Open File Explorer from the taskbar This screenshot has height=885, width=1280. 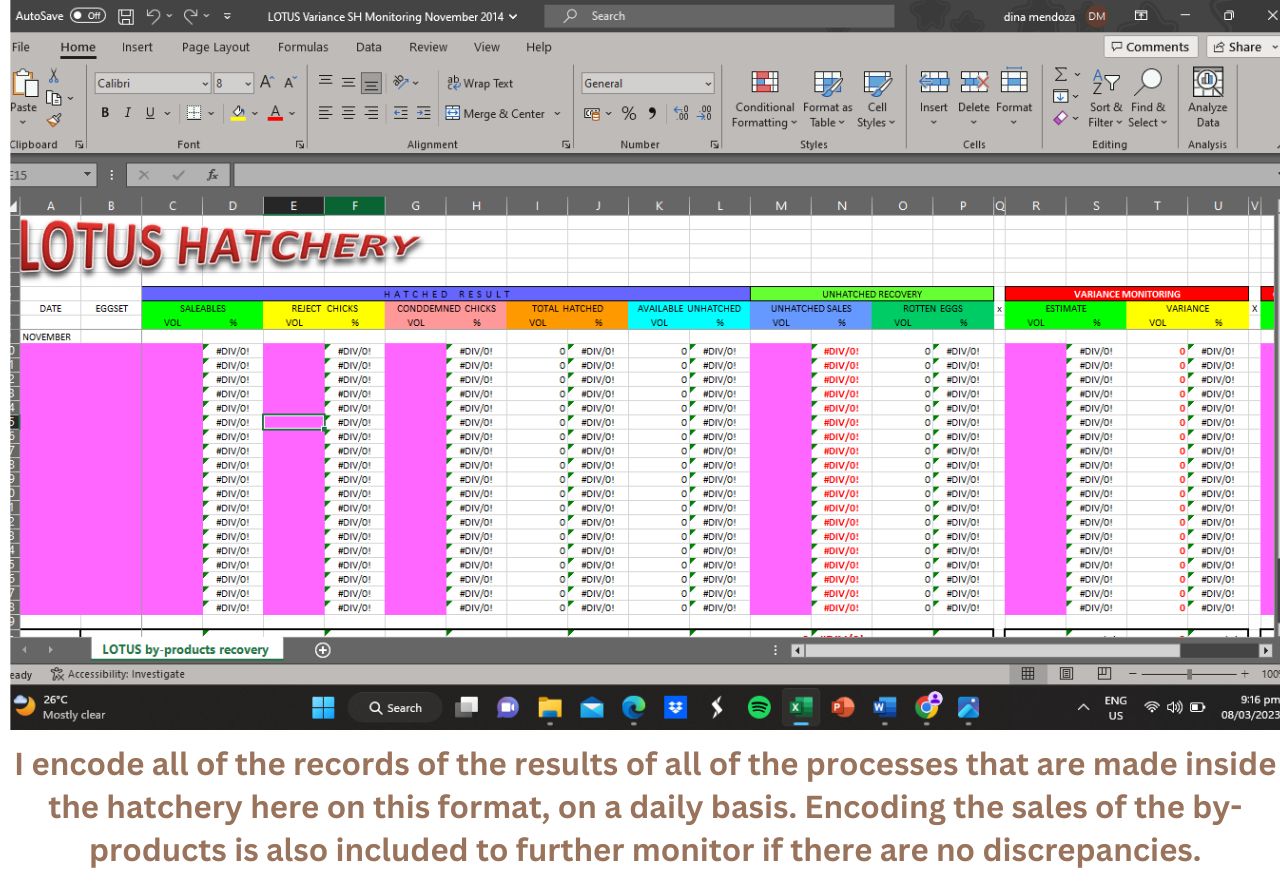(x=550, y=708)
